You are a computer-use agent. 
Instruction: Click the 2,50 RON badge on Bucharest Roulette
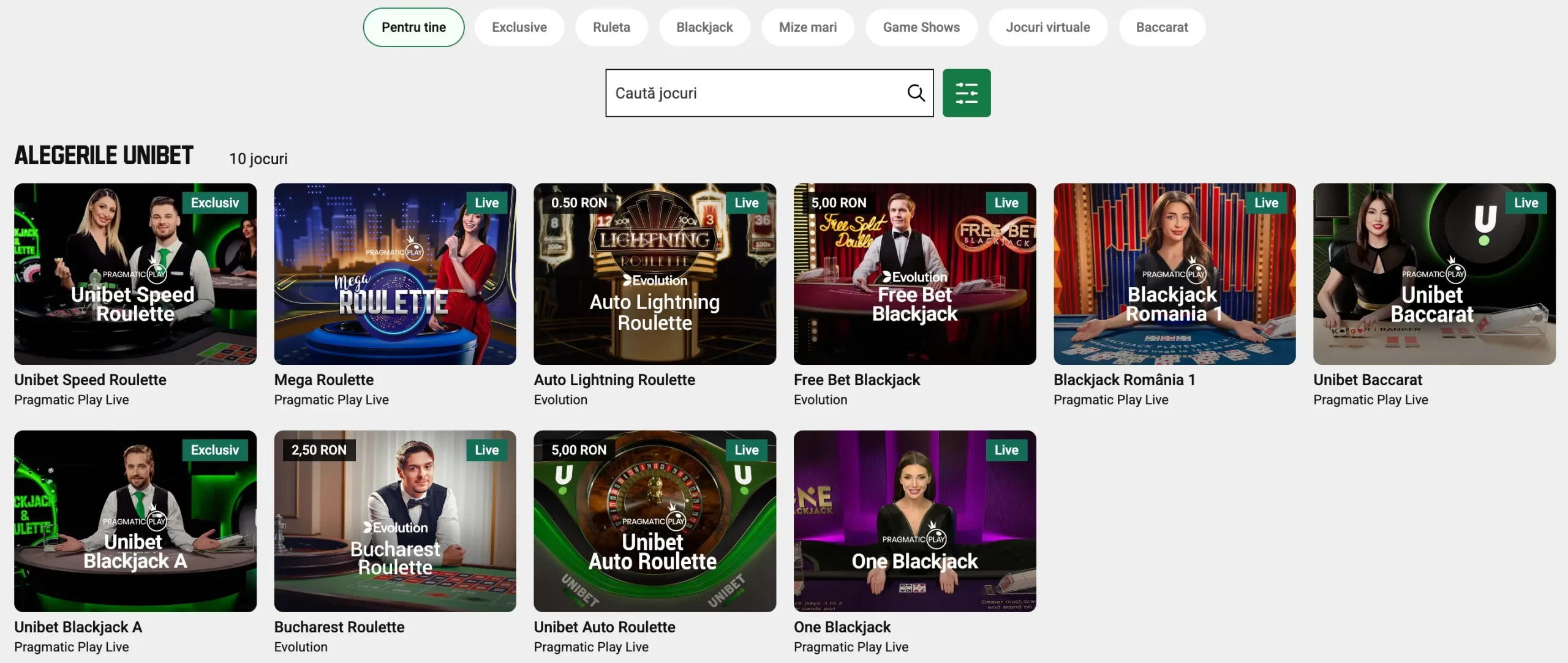point(319,450)
